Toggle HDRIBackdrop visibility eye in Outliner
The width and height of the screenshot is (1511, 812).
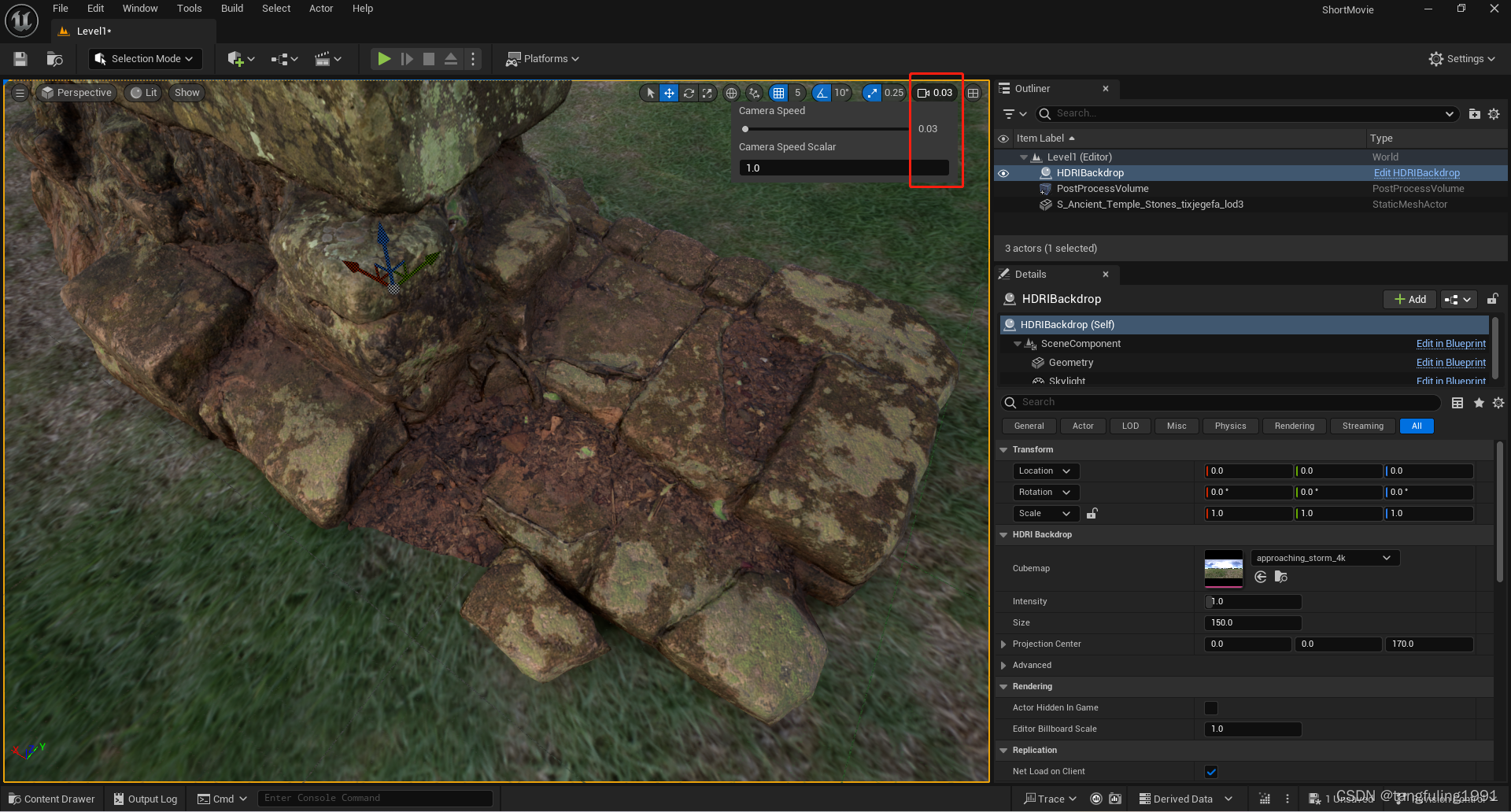coord(1003,173)
